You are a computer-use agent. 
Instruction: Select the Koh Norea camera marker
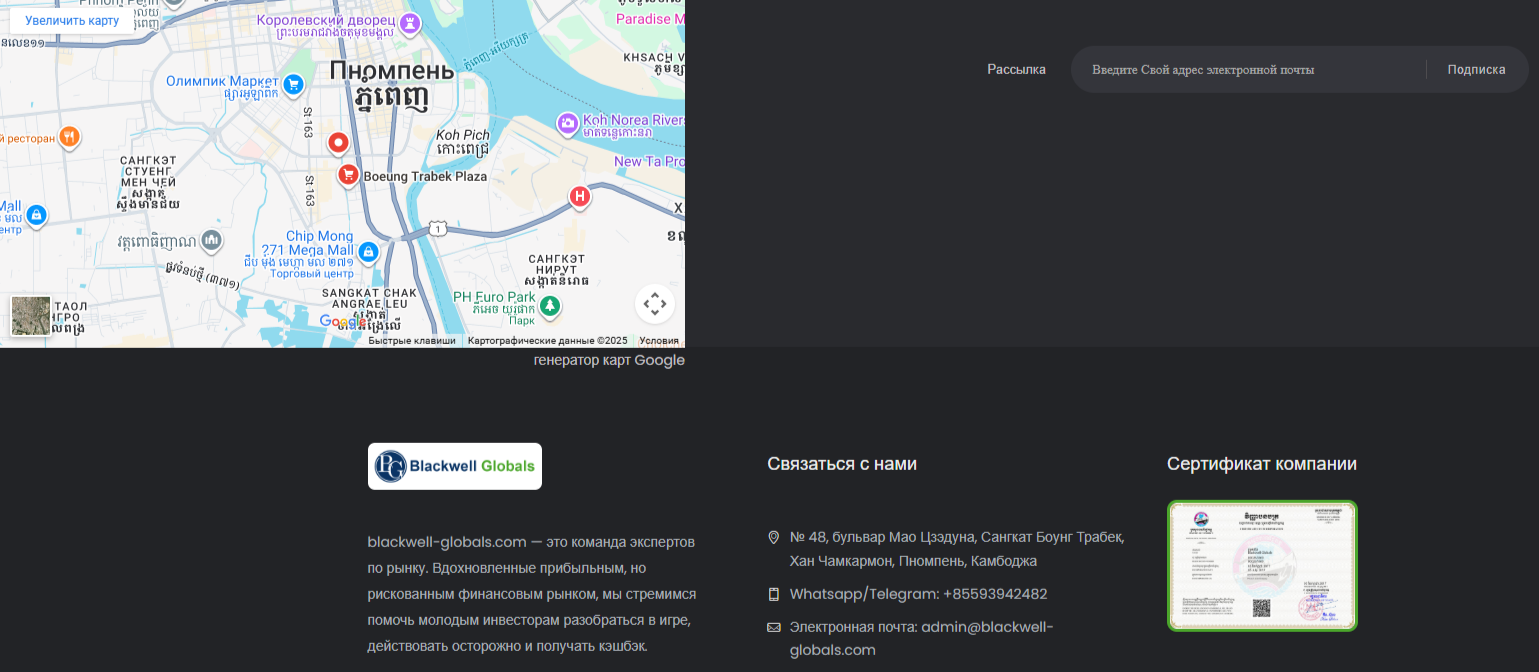point(567,123)
